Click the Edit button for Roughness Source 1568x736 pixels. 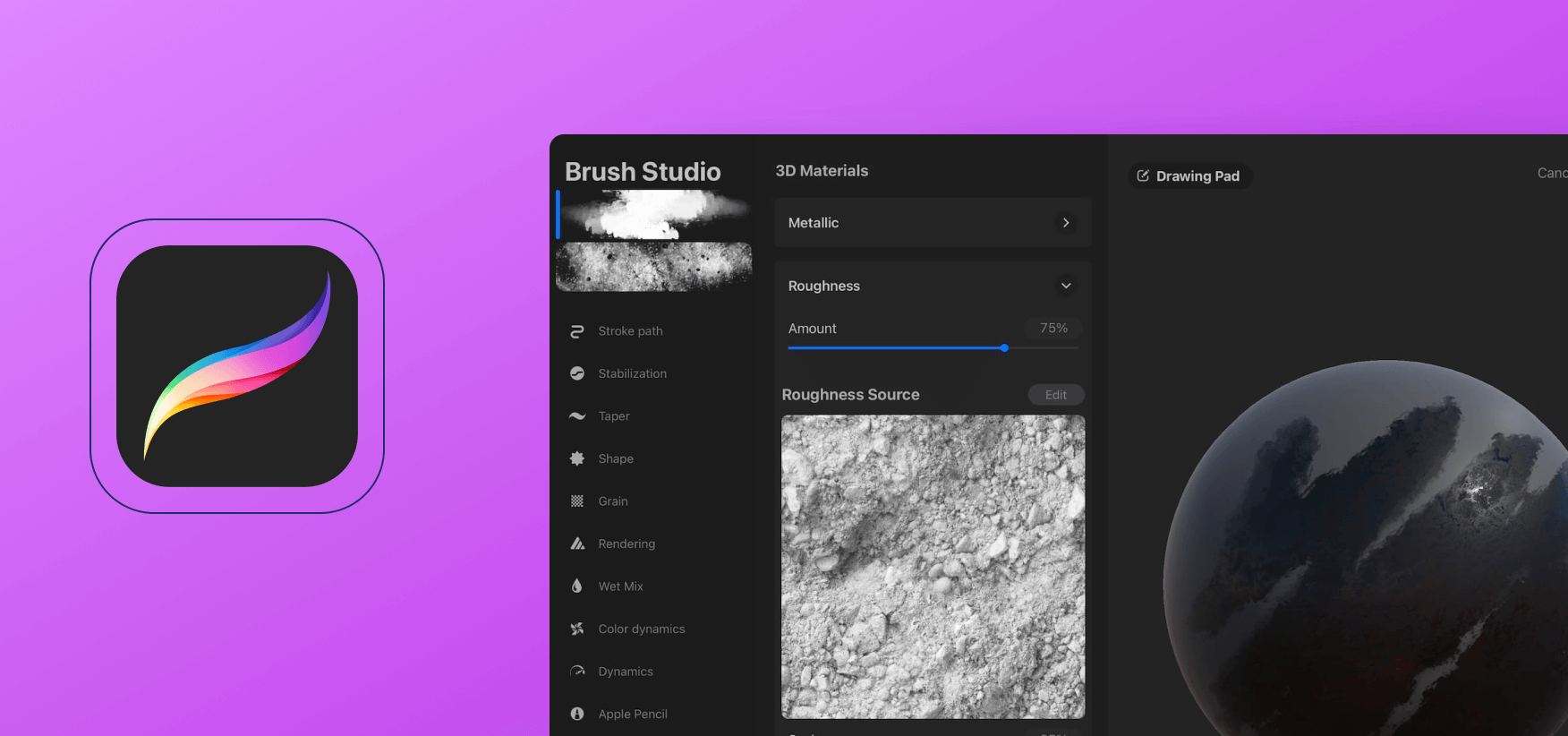tap(1056, 395)
